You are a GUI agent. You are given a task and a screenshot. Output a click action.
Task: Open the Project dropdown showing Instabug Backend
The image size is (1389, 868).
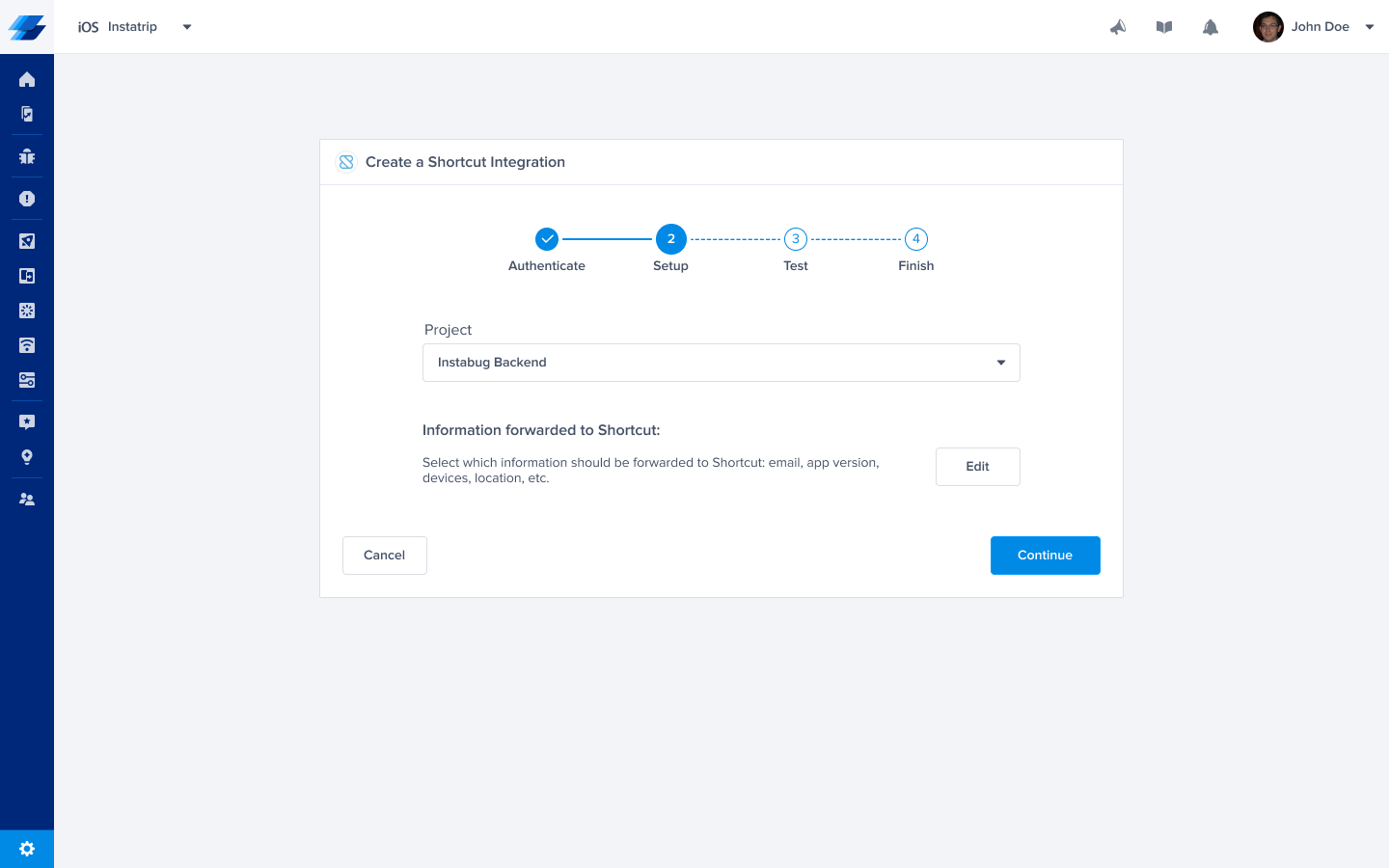click(x=722, y=363)
